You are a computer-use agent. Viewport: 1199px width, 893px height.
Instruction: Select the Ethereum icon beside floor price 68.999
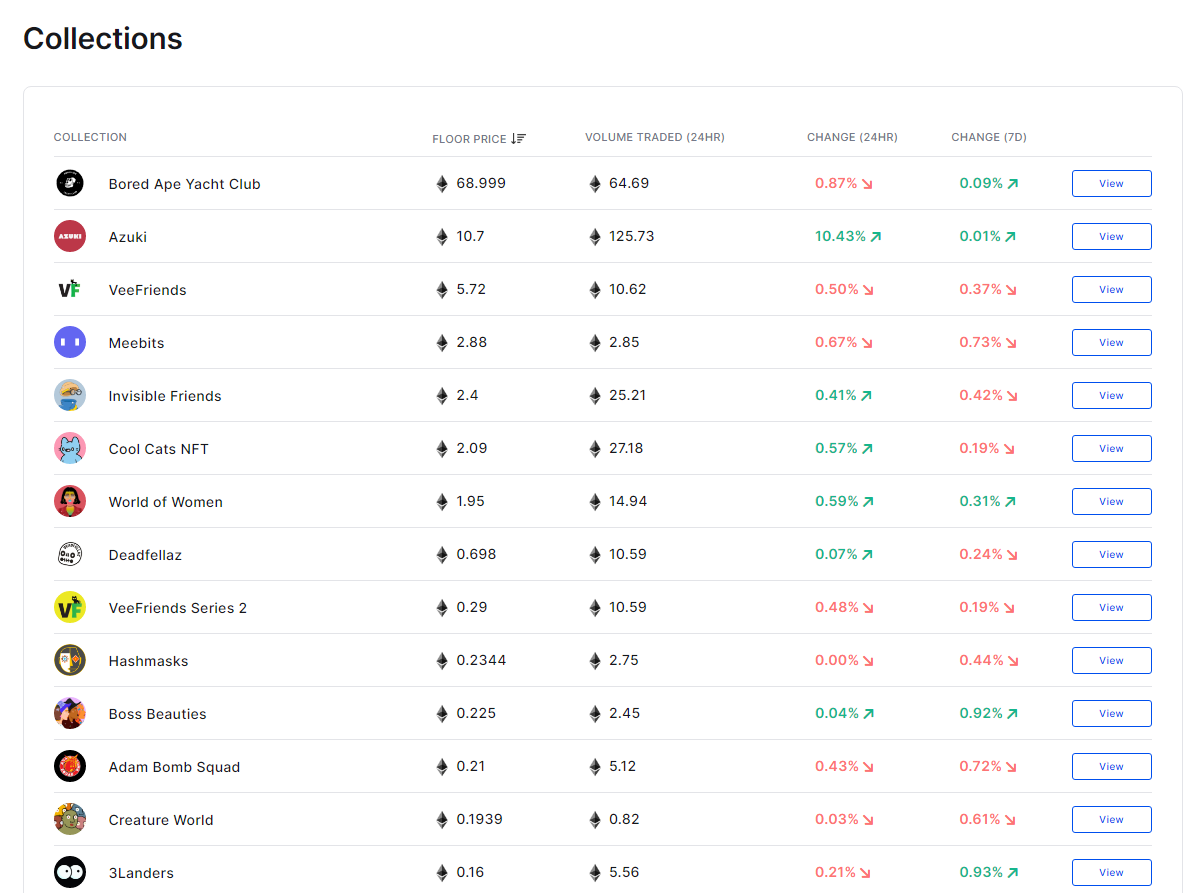(442, 183)
